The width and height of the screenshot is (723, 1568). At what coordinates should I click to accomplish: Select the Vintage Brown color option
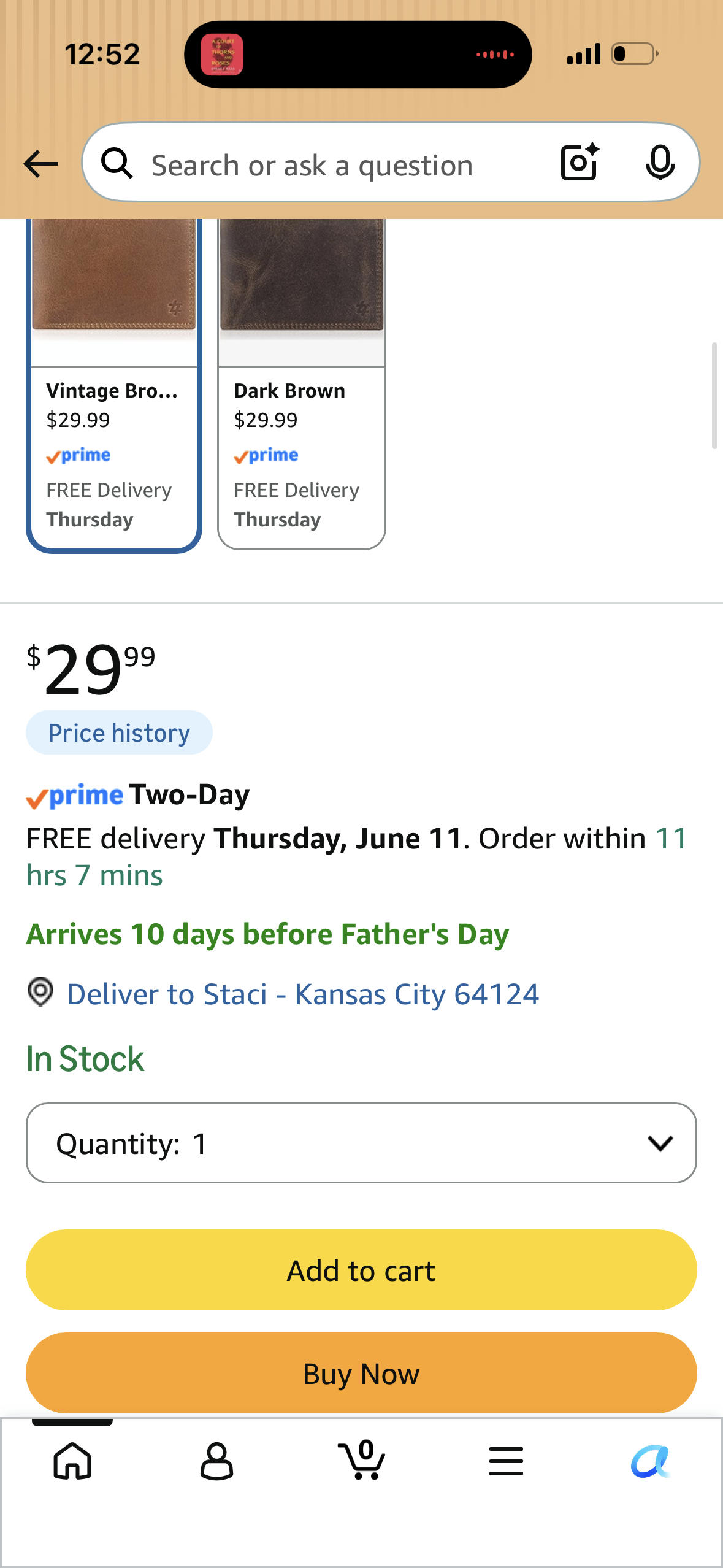coord(114,385)
